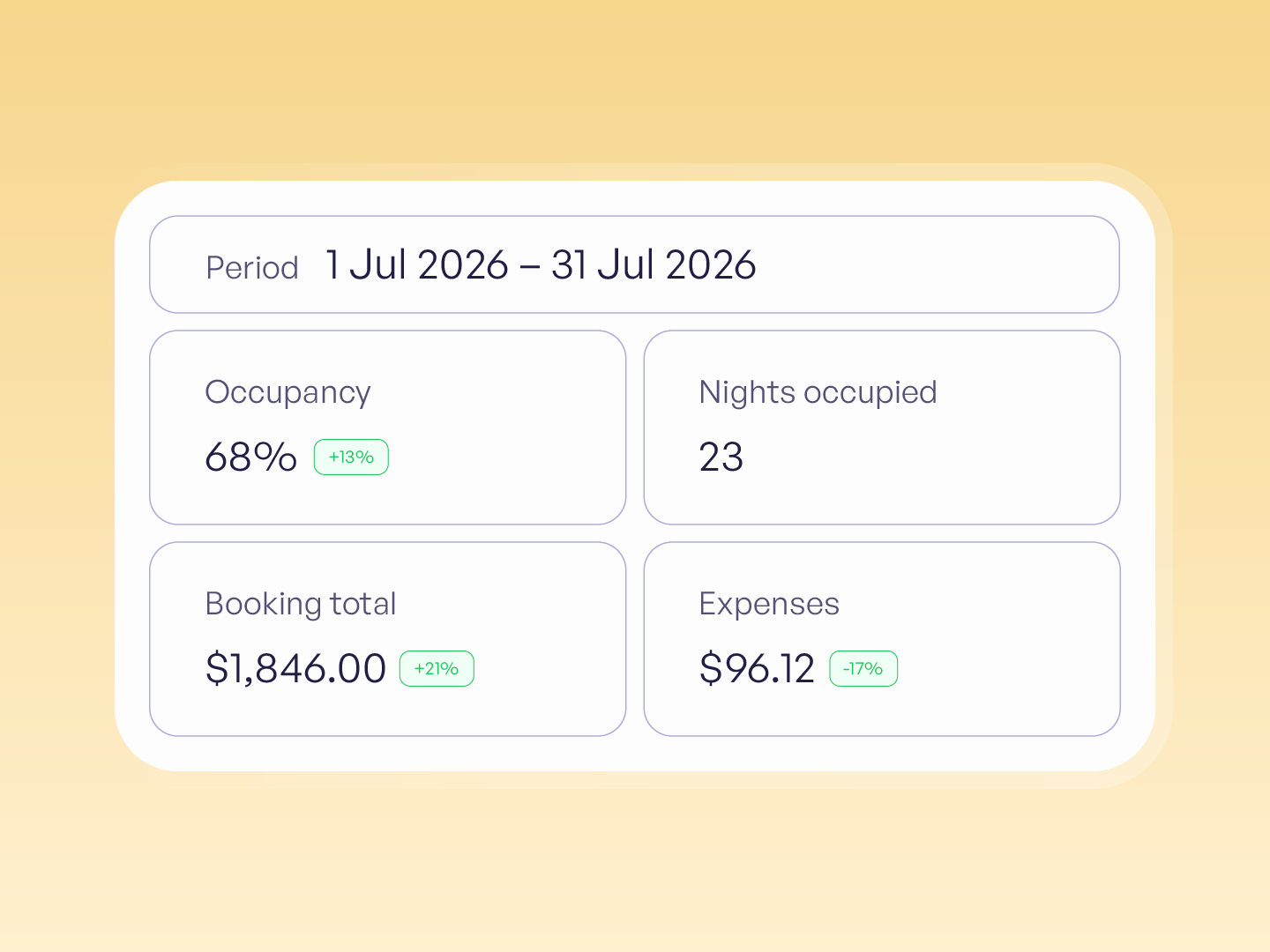Select the 1 Jul 2026 – 31 Jul 2026 range
The width and height of the screenshot is (1270, 952).
(x=541, y=264)
